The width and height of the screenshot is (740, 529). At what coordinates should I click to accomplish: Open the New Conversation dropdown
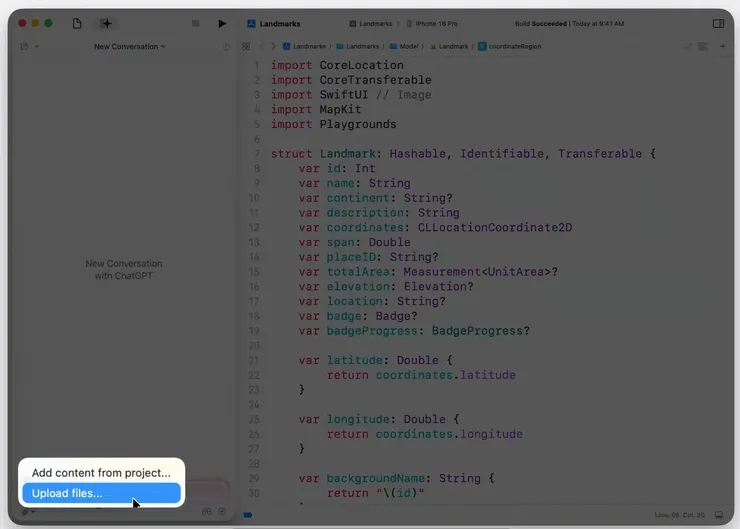130,46
